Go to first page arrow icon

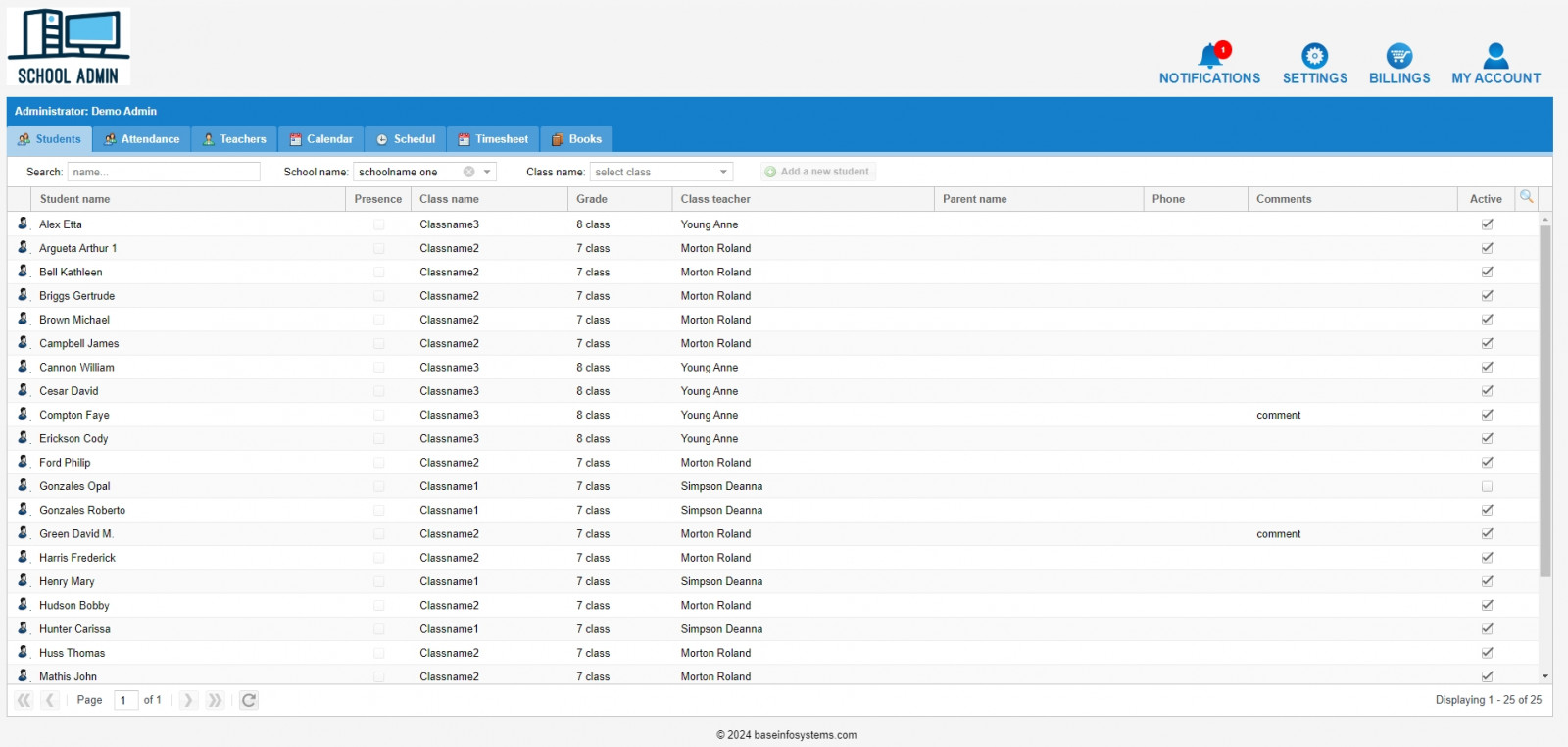click(24, 700)
